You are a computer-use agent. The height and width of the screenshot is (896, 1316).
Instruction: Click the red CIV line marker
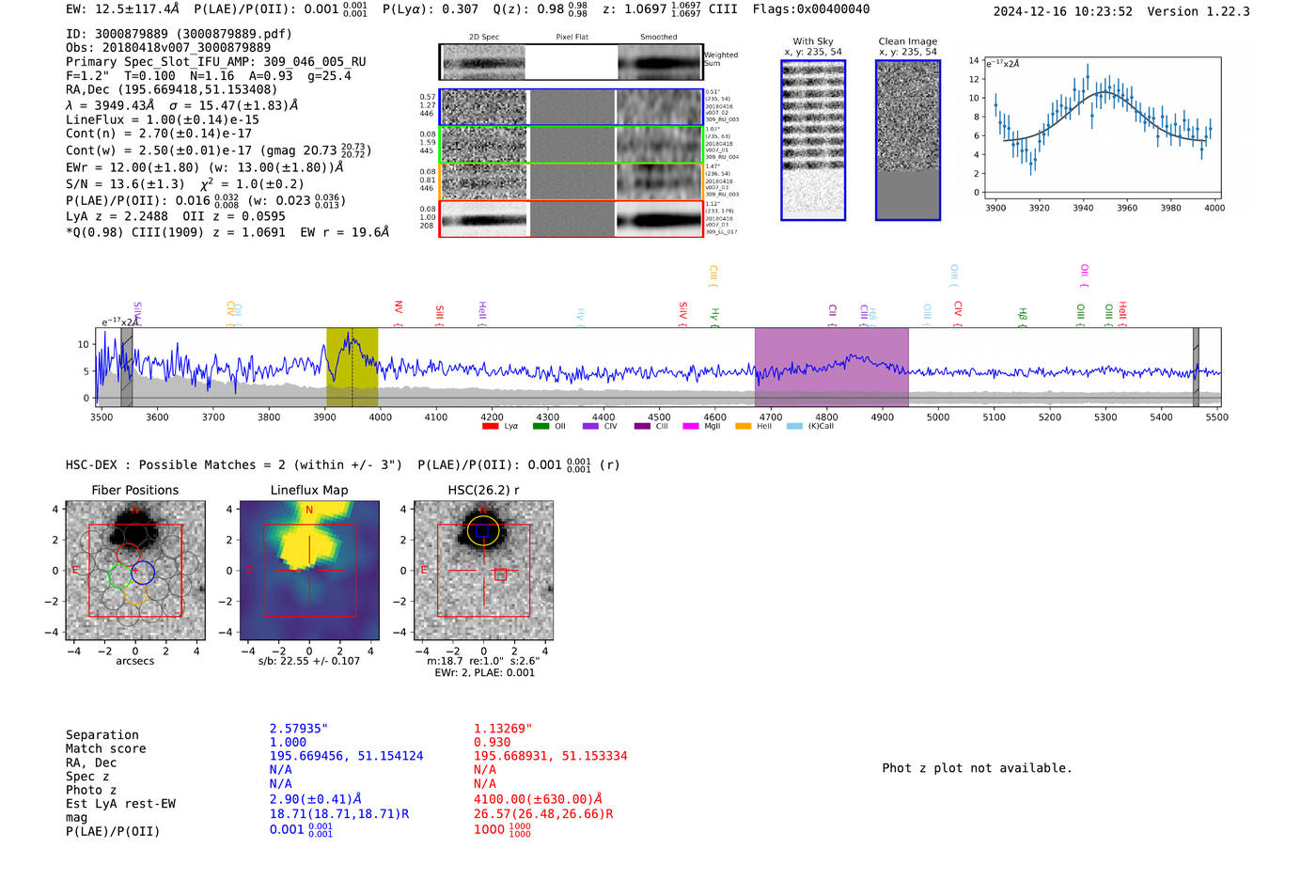click(x=958, y=311)
